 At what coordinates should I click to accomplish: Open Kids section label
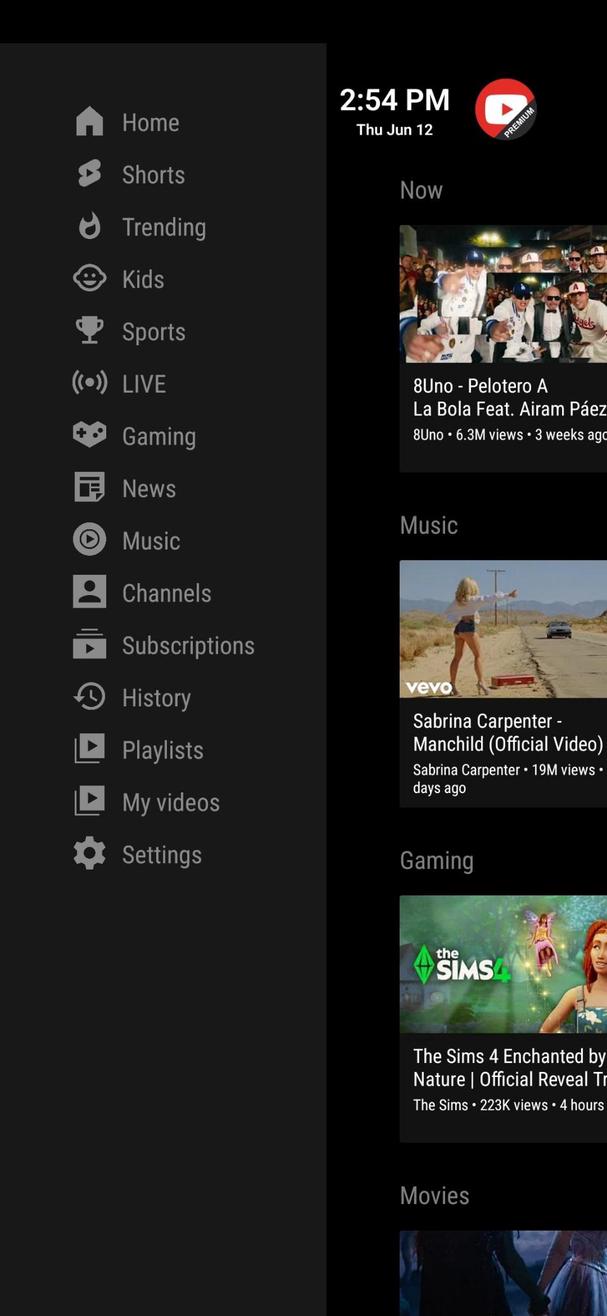tap(143, 279)
